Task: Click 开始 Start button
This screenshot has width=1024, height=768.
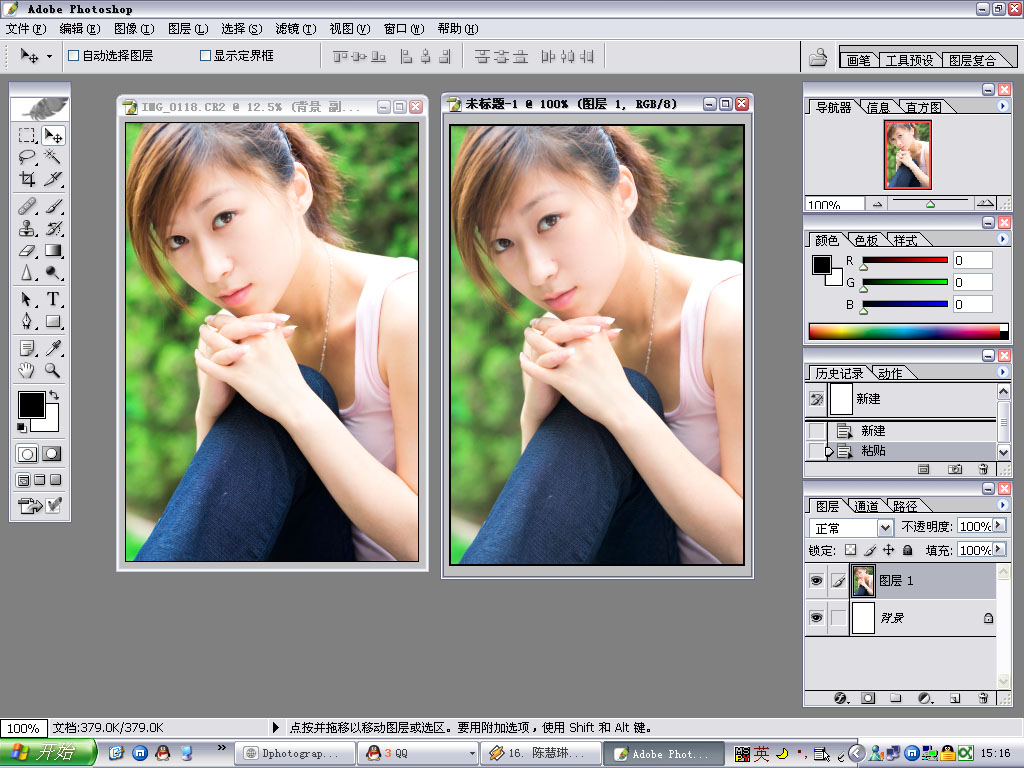Action: tap(48, 753)
